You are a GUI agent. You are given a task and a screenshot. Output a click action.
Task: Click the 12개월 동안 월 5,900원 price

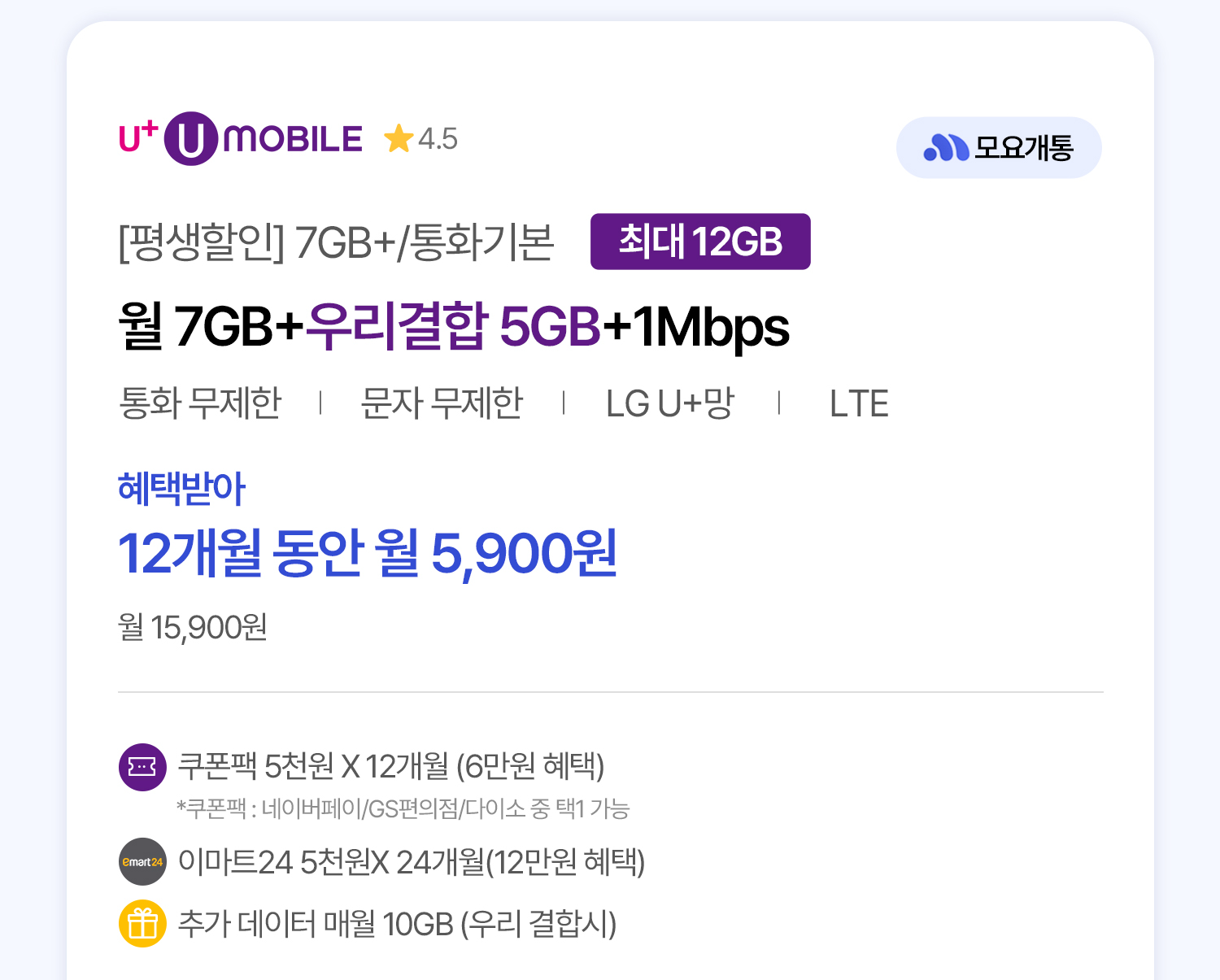pos(368,553)
